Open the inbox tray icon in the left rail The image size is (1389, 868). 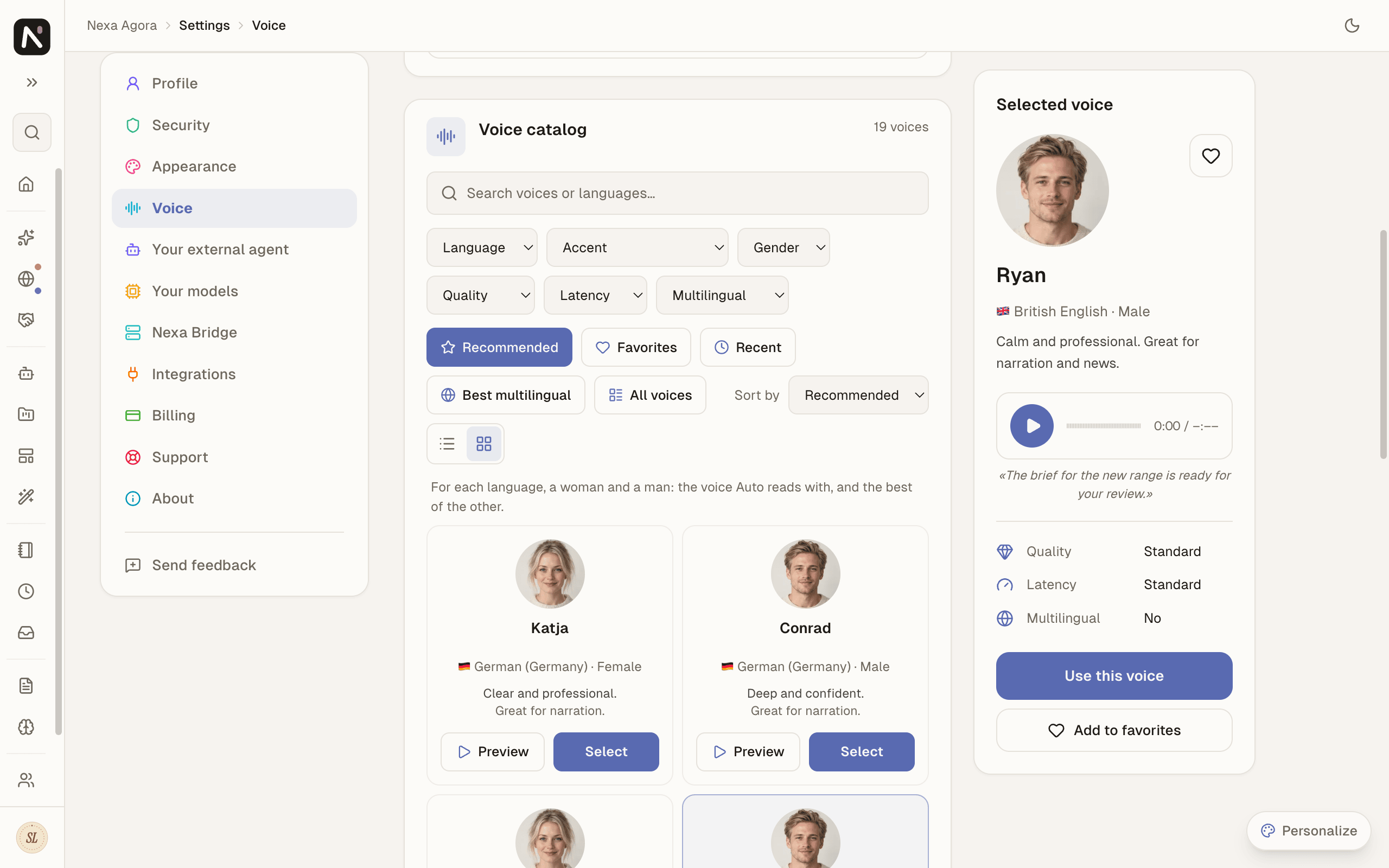[27, 633]
